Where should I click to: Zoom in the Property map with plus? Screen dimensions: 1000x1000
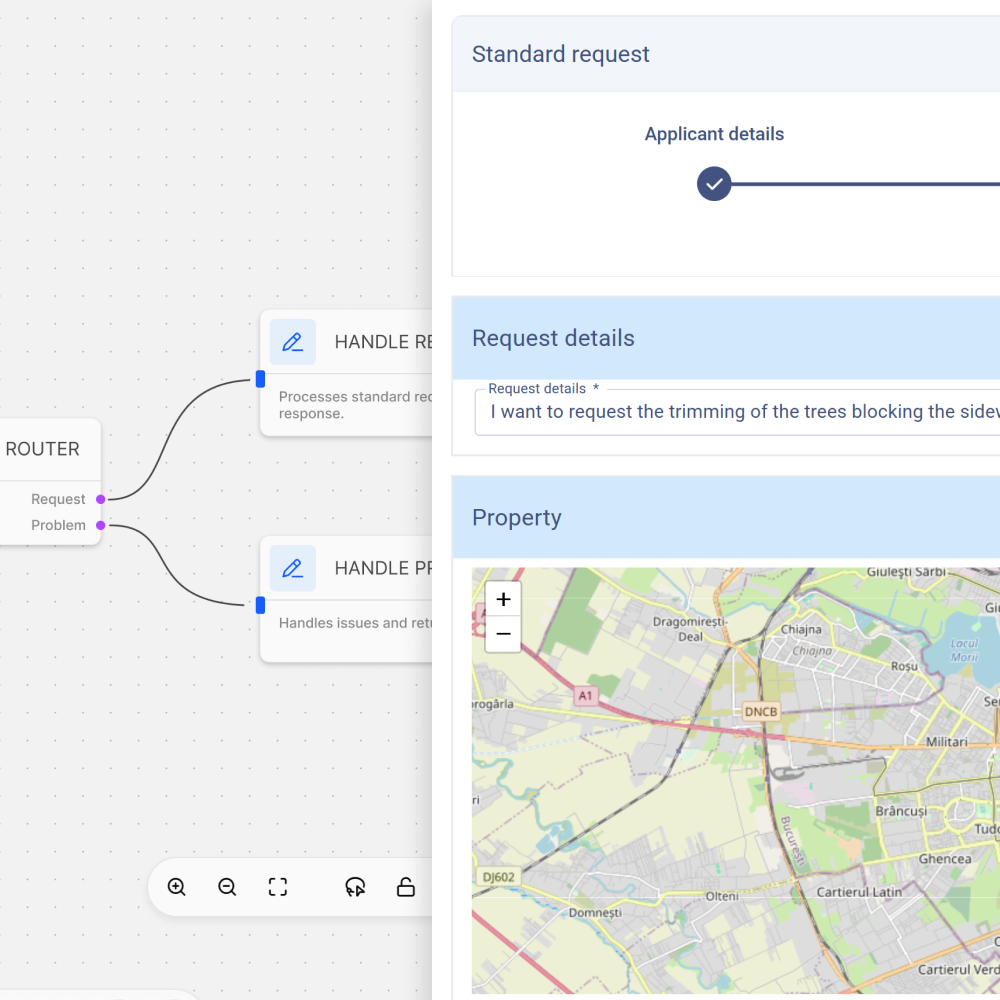tap(503, 599)
